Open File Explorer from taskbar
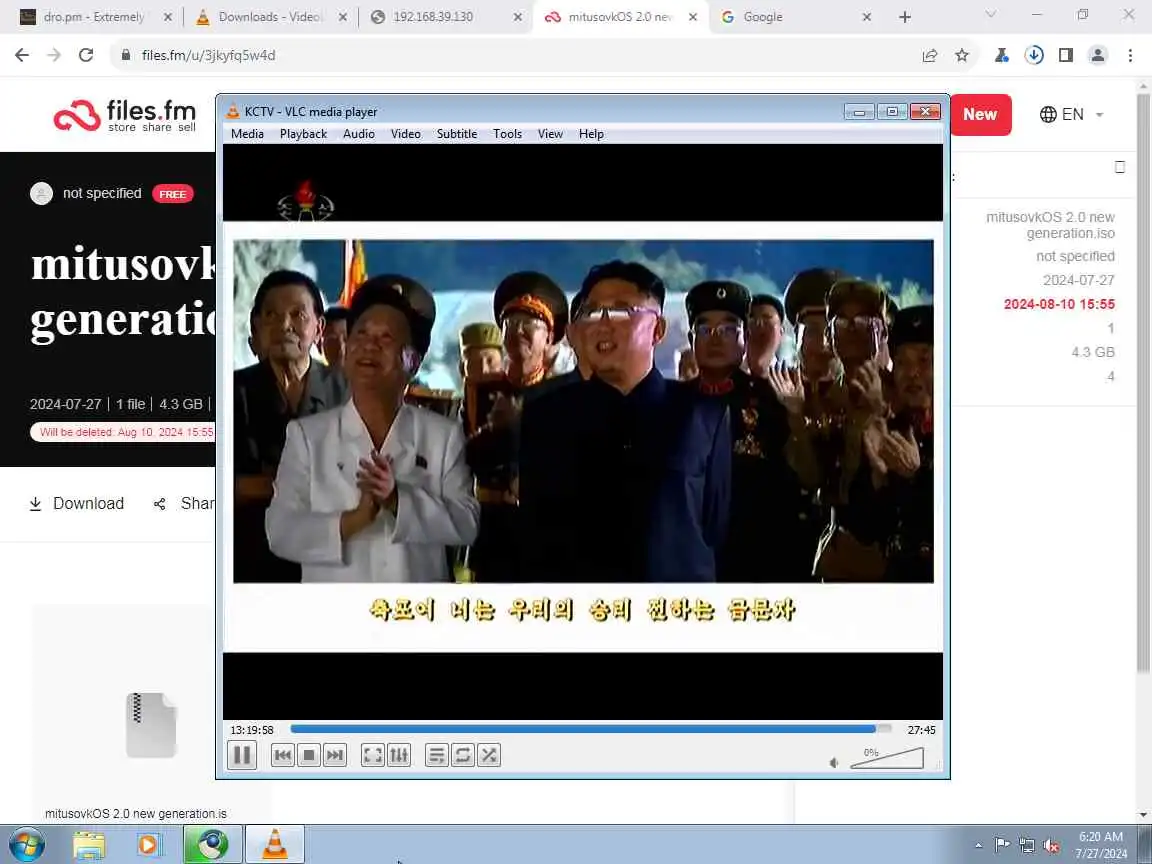 pos(89,844)
